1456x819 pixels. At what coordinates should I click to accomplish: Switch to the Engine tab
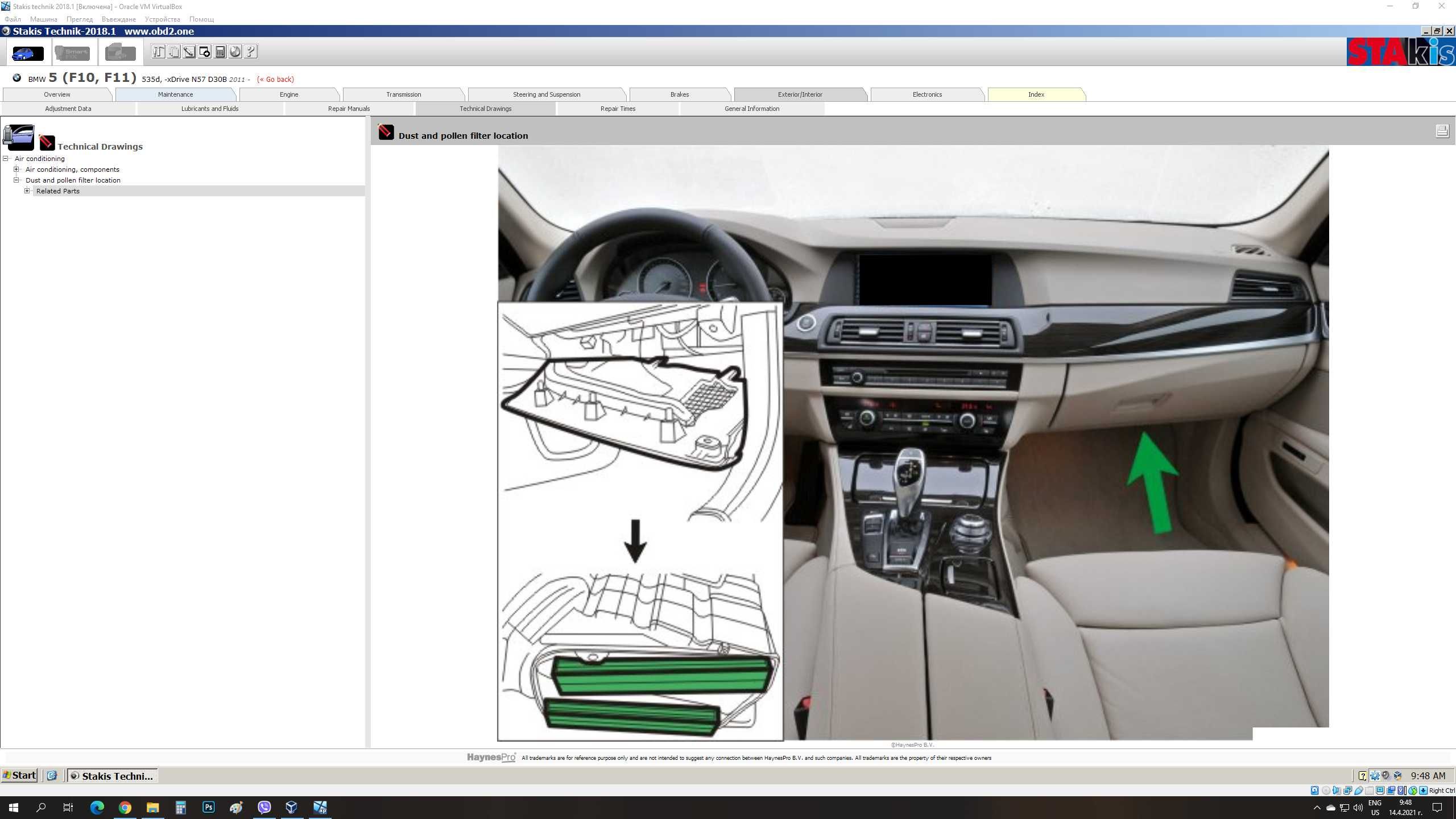(x=289, y=94)
